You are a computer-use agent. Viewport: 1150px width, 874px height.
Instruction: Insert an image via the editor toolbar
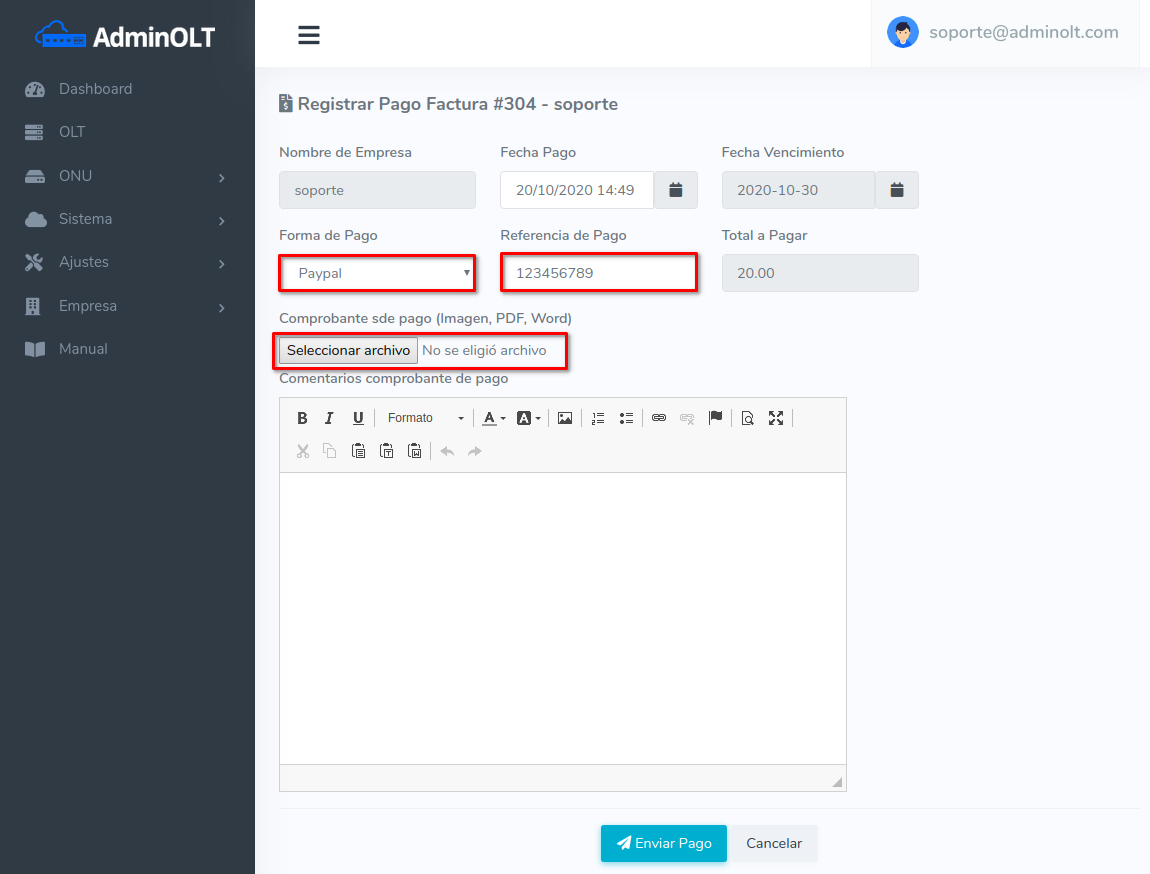tap(565, 418)
